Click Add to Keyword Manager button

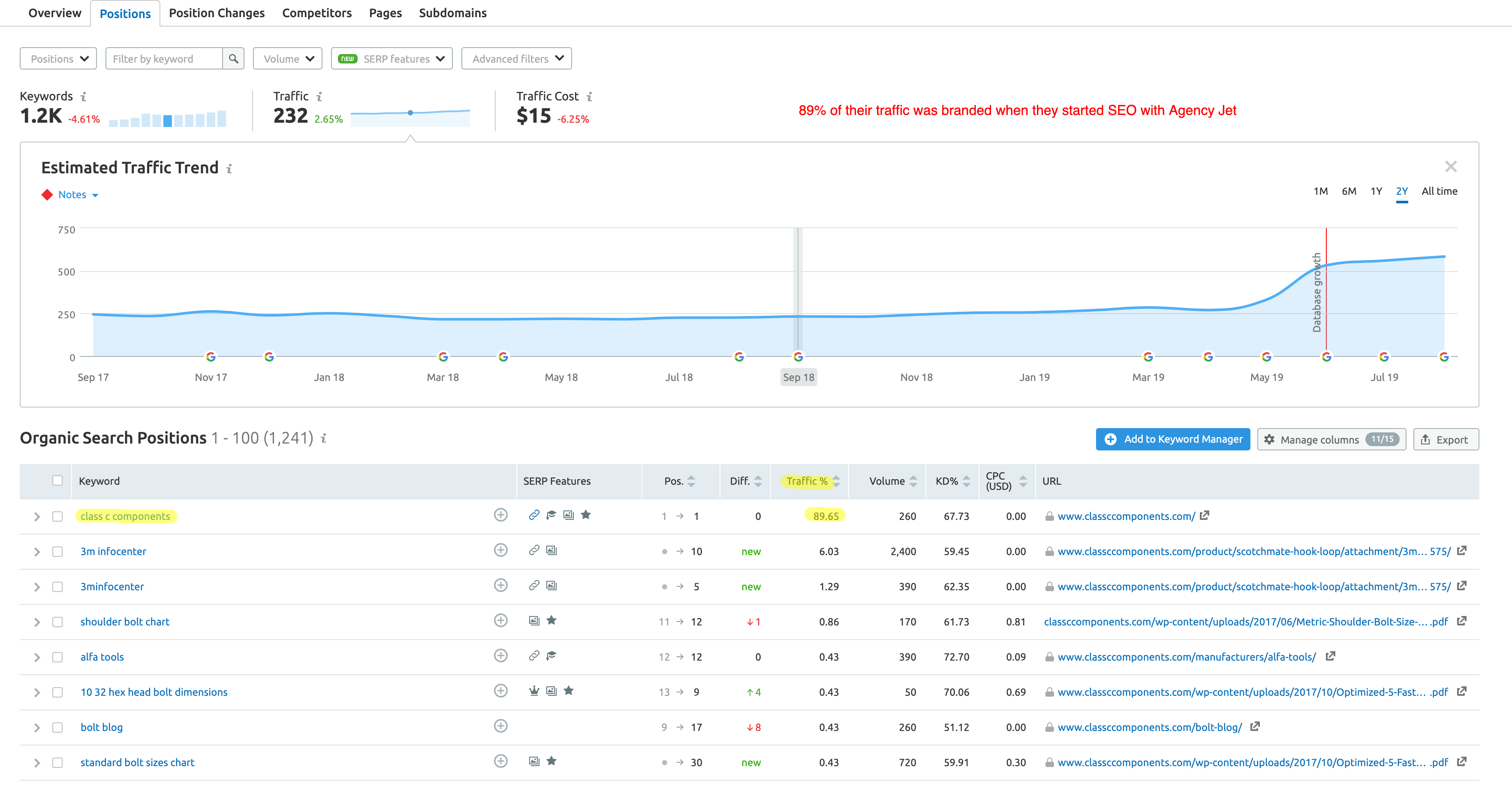pos(1172,439)
